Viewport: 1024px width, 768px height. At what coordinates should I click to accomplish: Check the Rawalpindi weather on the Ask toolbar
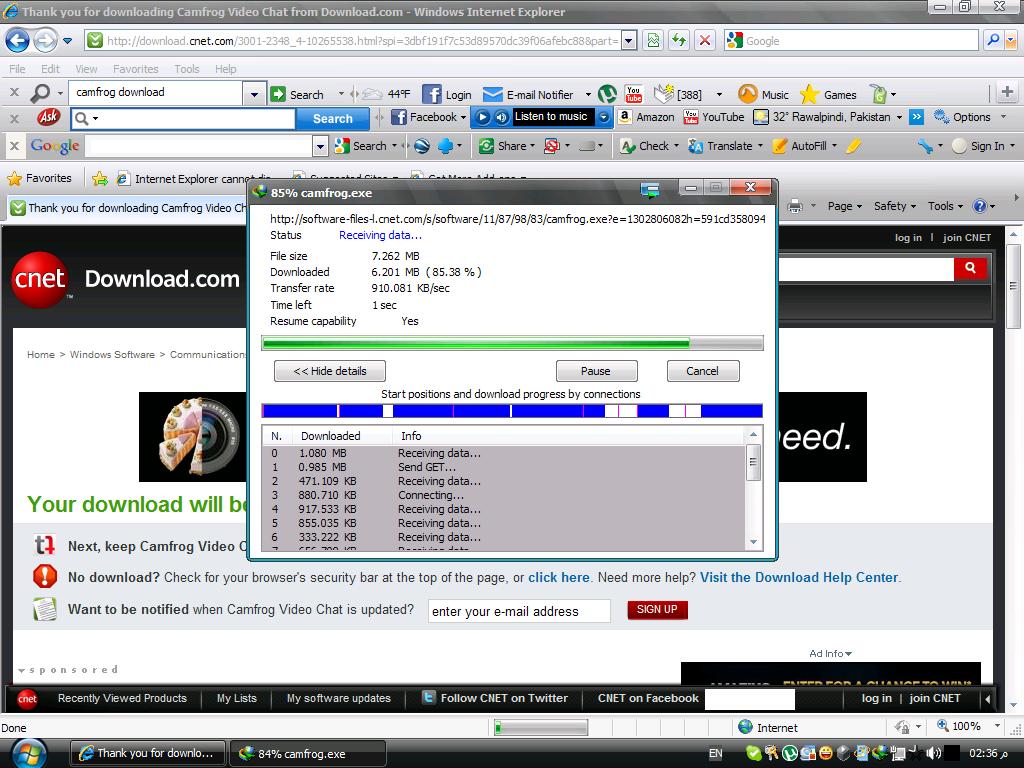(831, 116)
